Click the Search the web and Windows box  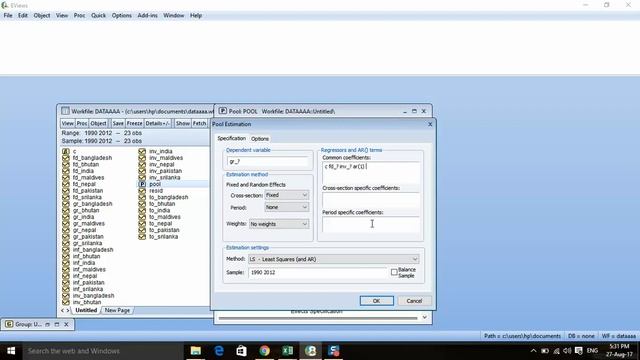tap(102, 351)
